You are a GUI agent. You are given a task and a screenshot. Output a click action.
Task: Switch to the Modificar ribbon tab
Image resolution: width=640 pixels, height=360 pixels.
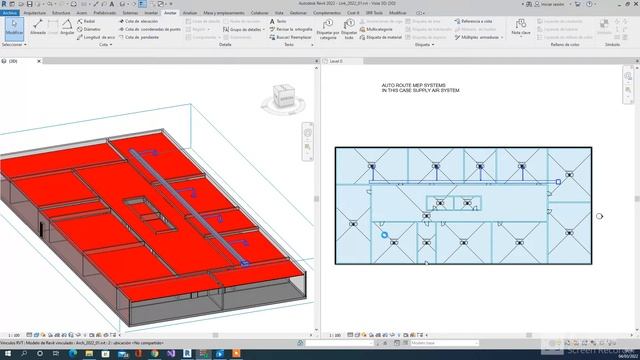coord(398,13)
